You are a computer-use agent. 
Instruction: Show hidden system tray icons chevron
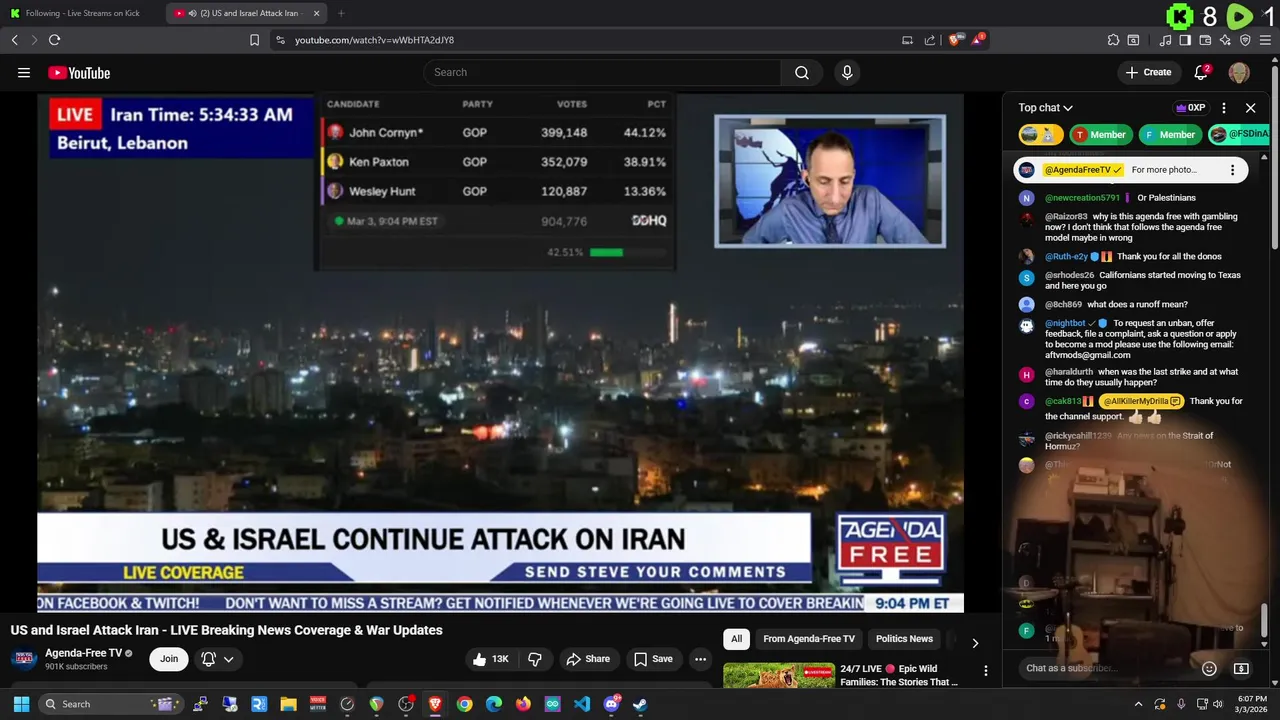click(x=1138, y=704)
